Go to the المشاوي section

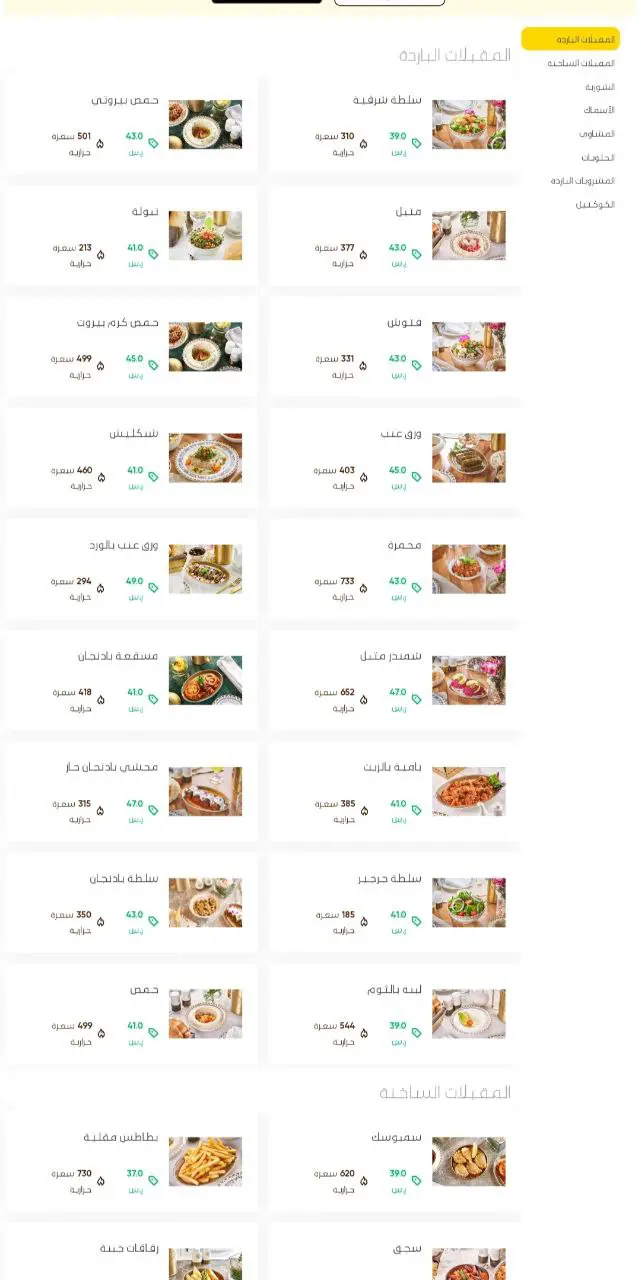click(x=596, y=133)
